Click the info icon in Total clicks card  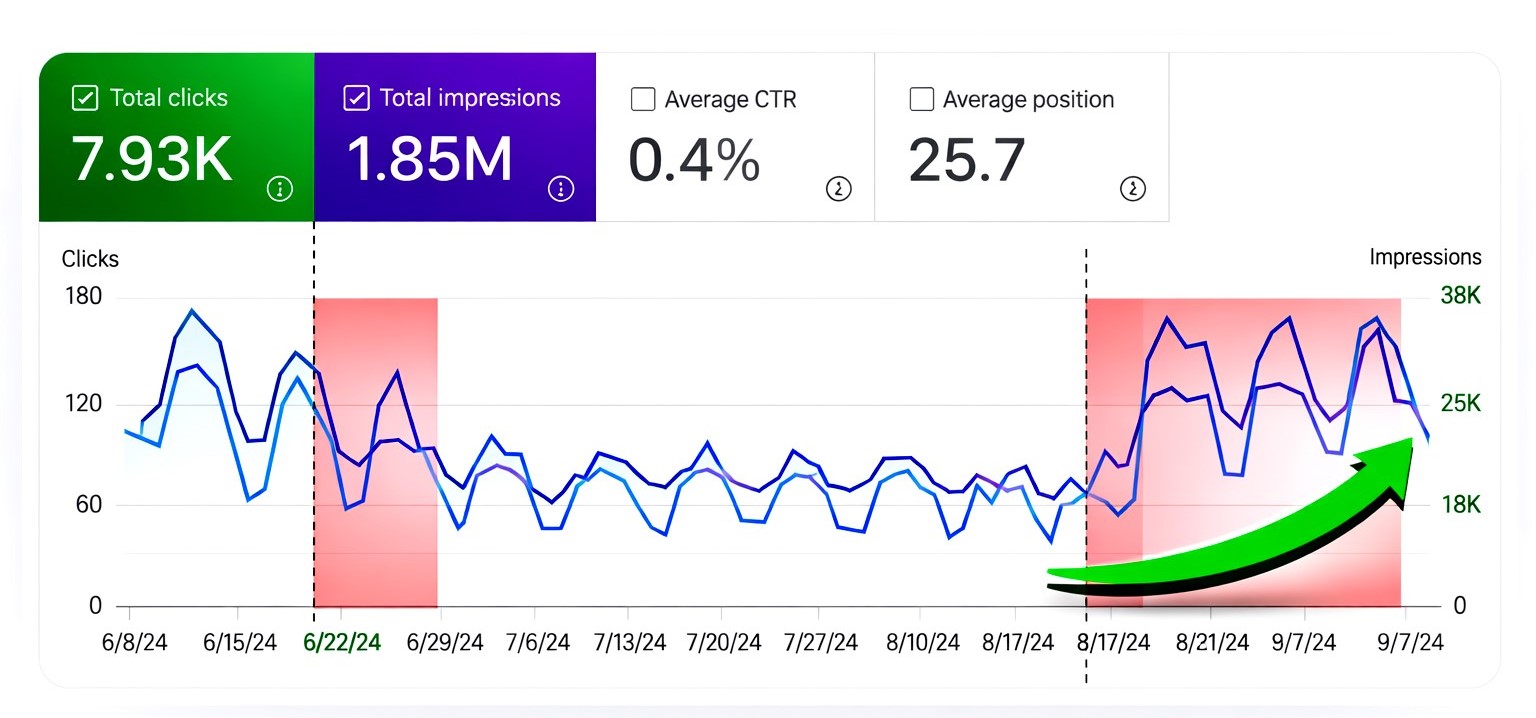(x=280, y=189)
